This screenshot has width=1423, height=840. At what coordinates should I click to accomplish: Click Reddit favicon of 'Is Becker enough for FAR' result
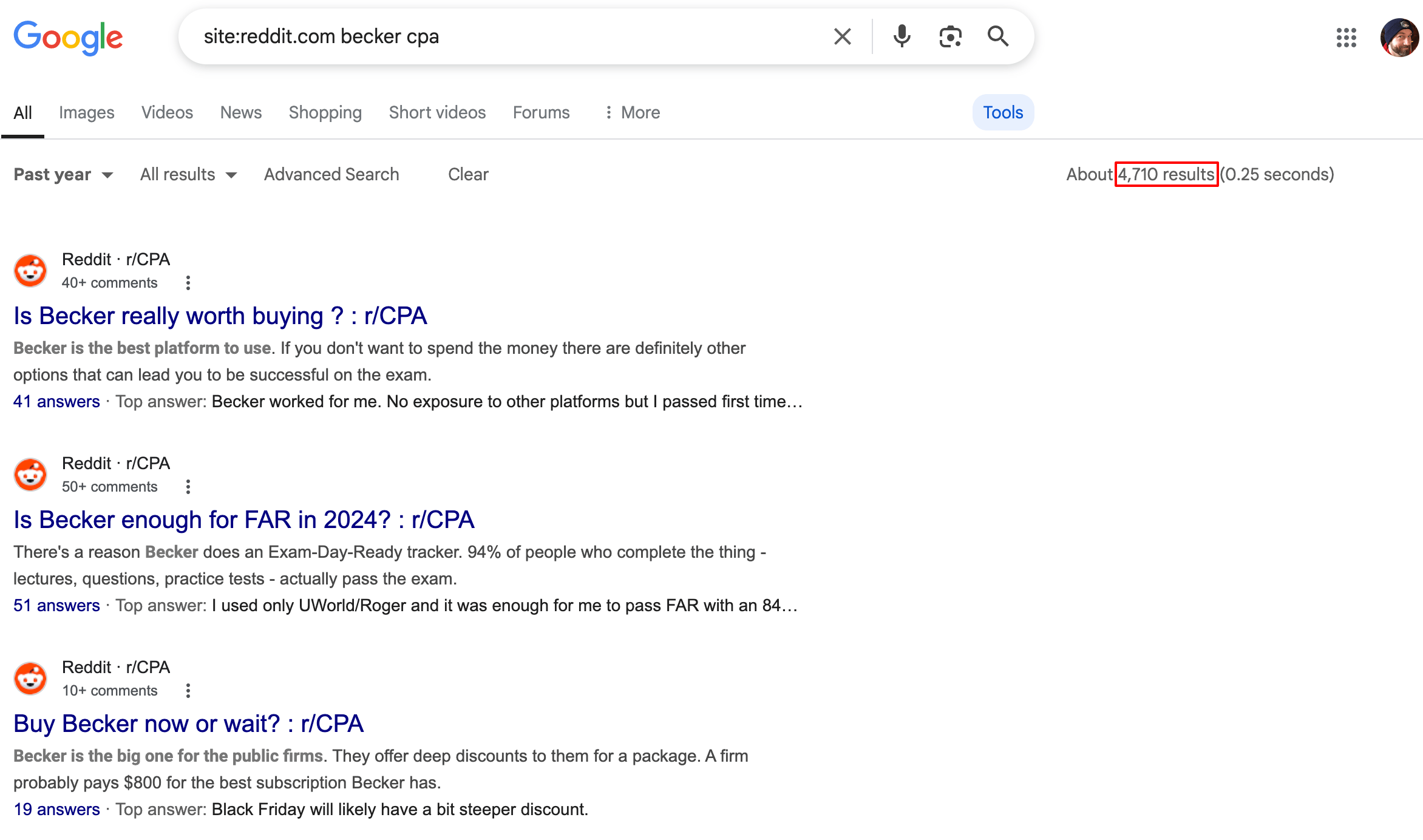pyautogui.click(x=30, y=475)
